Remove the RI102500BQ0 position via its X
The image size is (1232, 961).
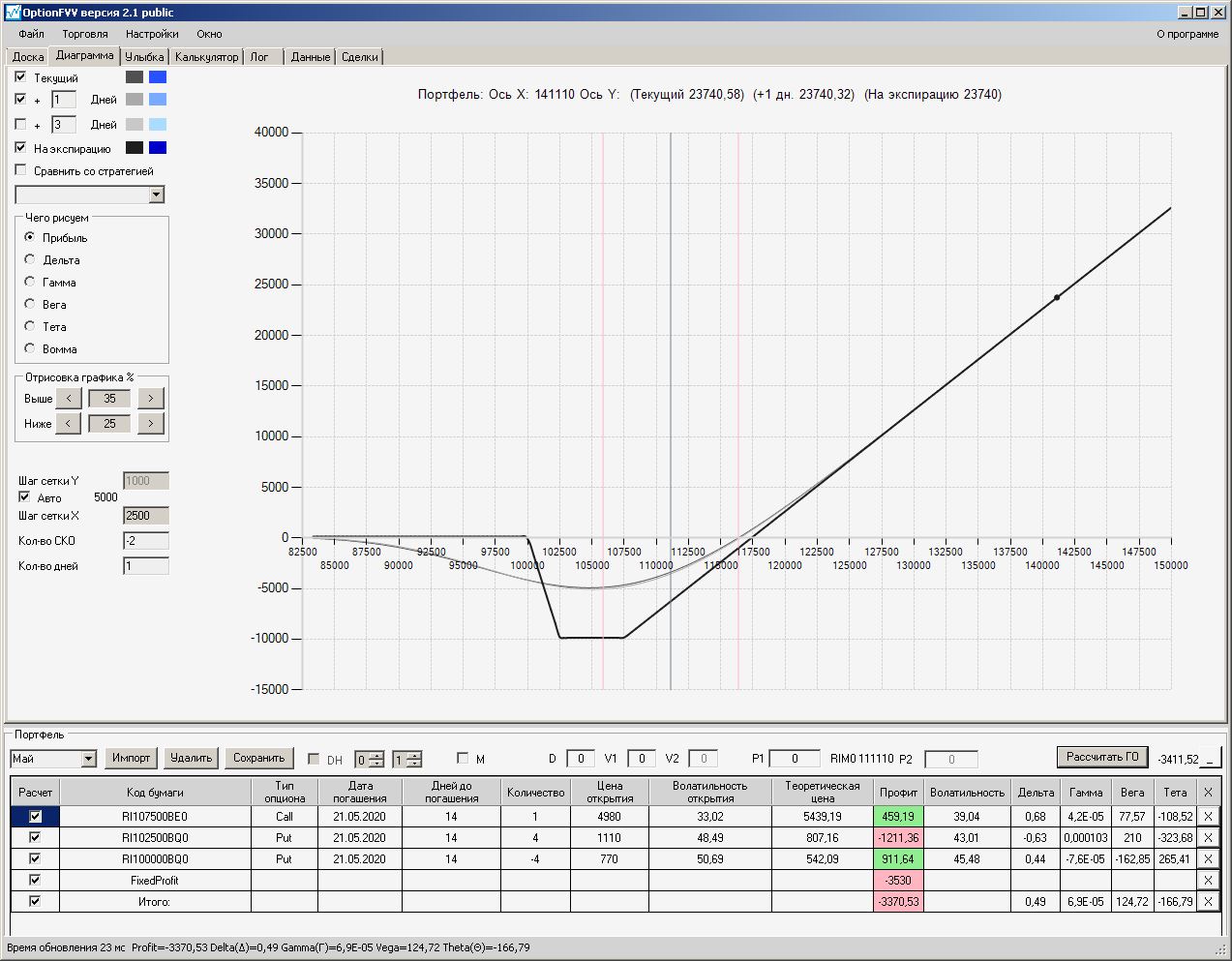coord(1208,838)
